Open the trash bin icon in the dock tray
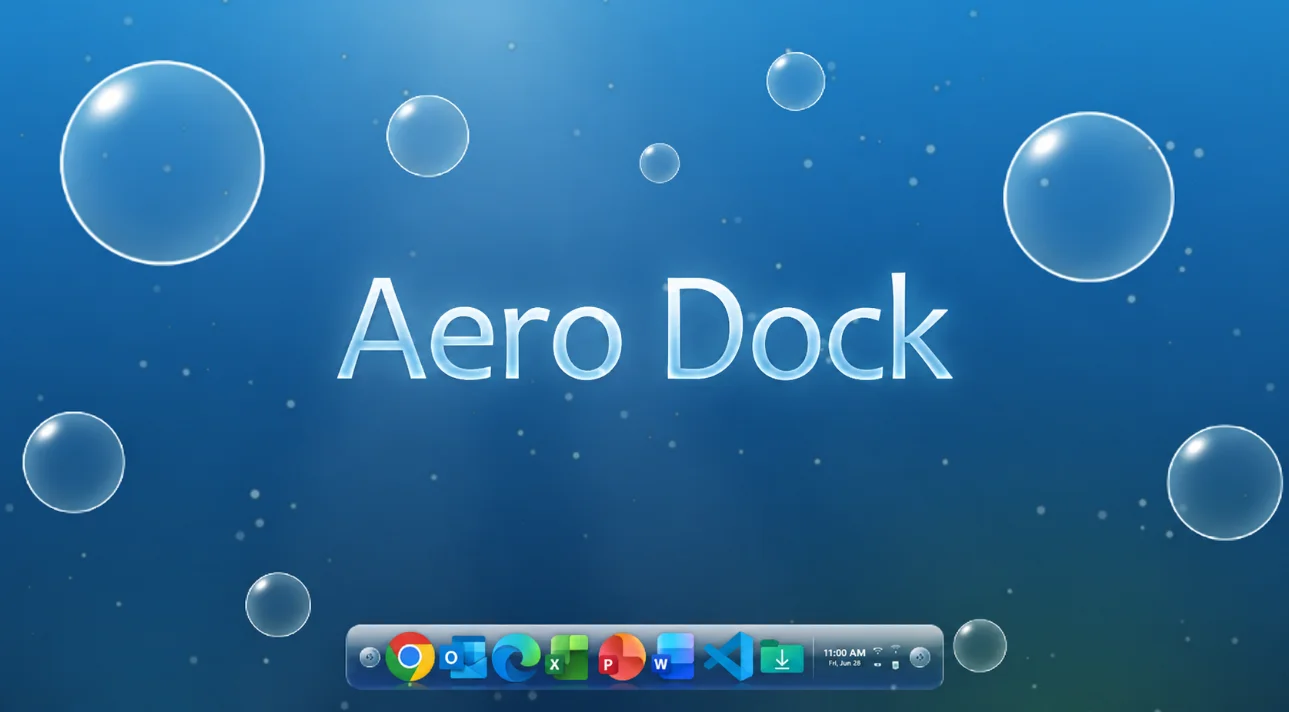This screenshot has height=712, width=1289. coord(895,665)
